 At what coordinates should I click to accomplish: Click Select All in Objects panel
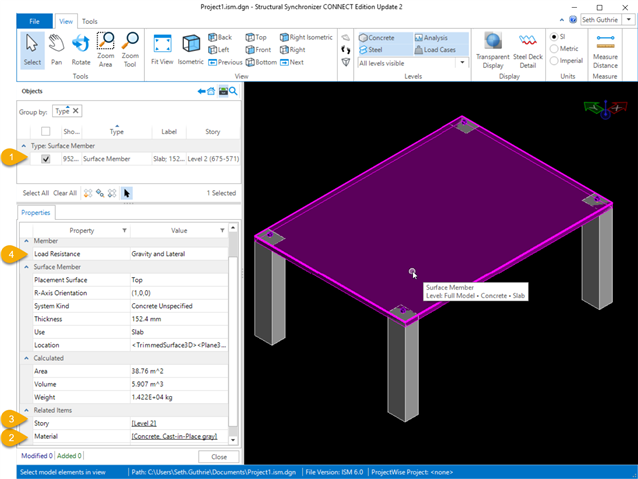tap(36, 193)
